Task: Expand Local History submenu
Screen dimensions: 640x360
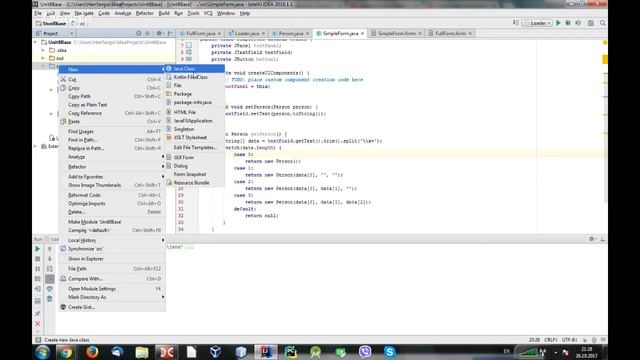Action: point(112,240)
